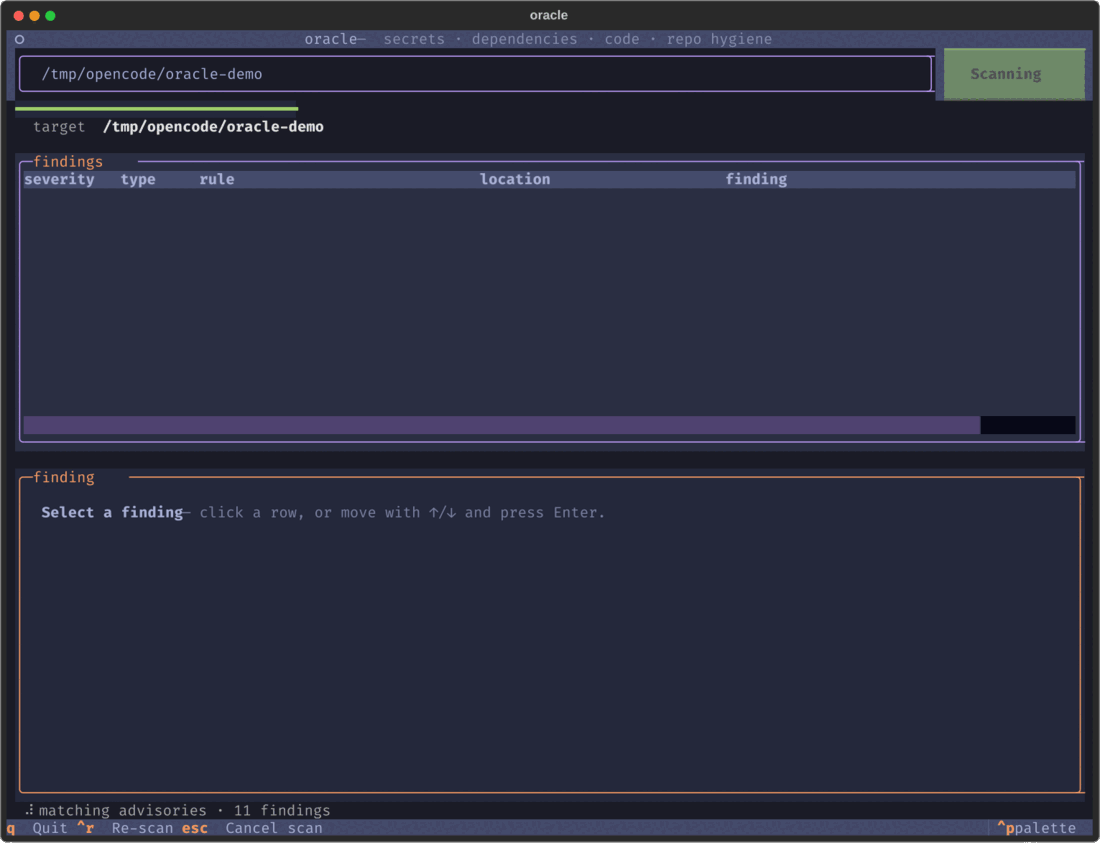Click the finding column header

(x=756, y=180)
